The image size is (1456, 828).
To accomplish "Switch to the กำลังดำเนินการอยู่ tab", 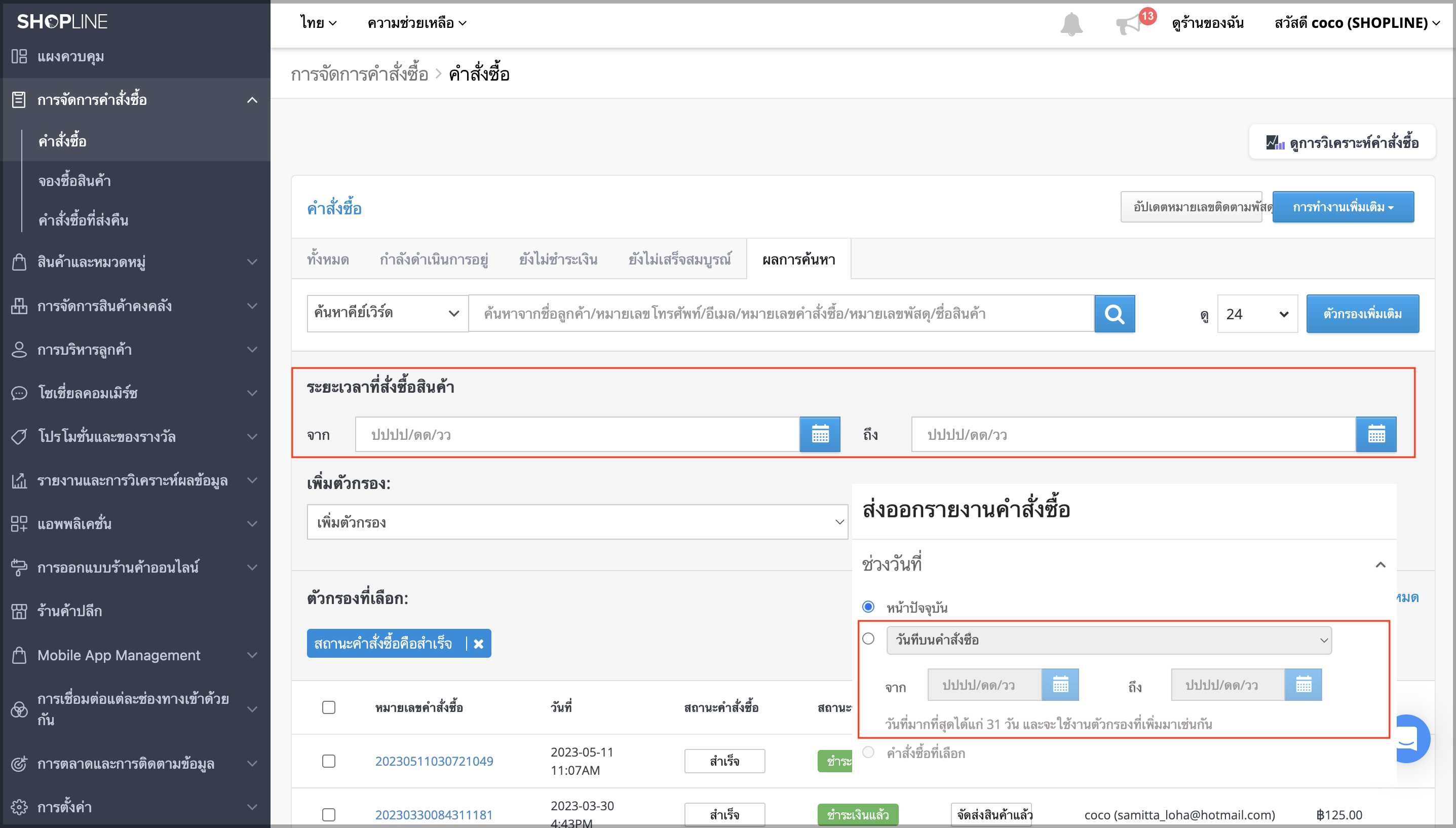I will coord(434,259).
